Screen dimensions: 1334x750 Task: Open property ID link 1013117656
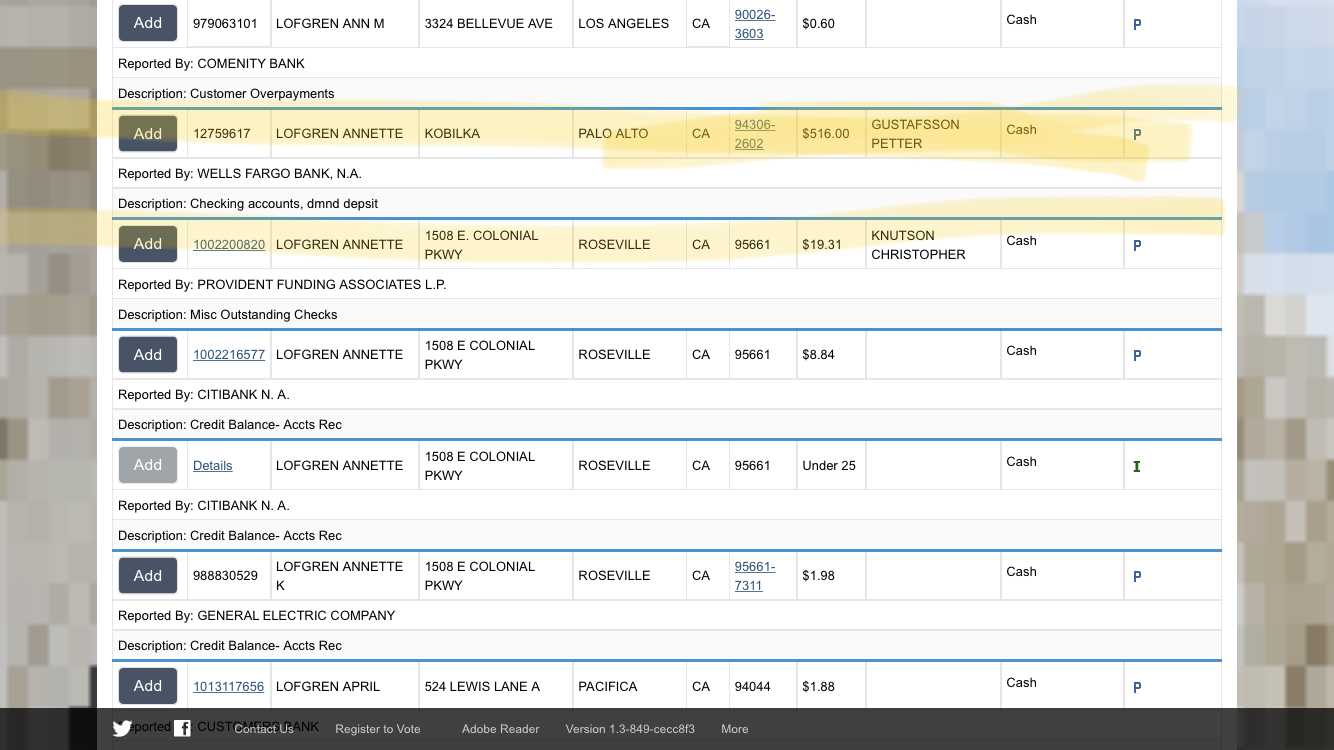(x=229, y=686)
